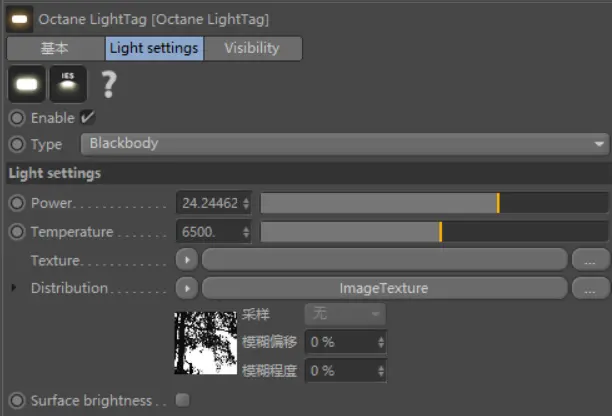Viewport: 612px width, 416px height.
Task: Click the question mark help icon
Action: (107, 85)
